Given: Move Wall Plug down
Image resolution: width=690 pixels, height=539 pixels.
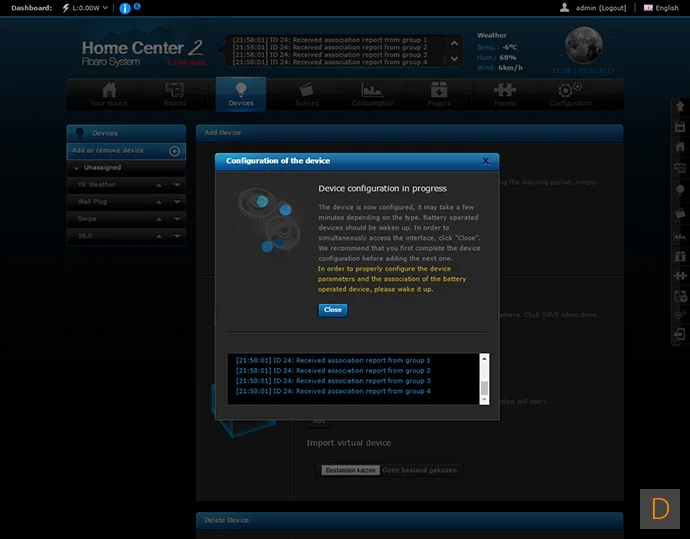Looking at the screenshot, I should [x=177, y=202].
